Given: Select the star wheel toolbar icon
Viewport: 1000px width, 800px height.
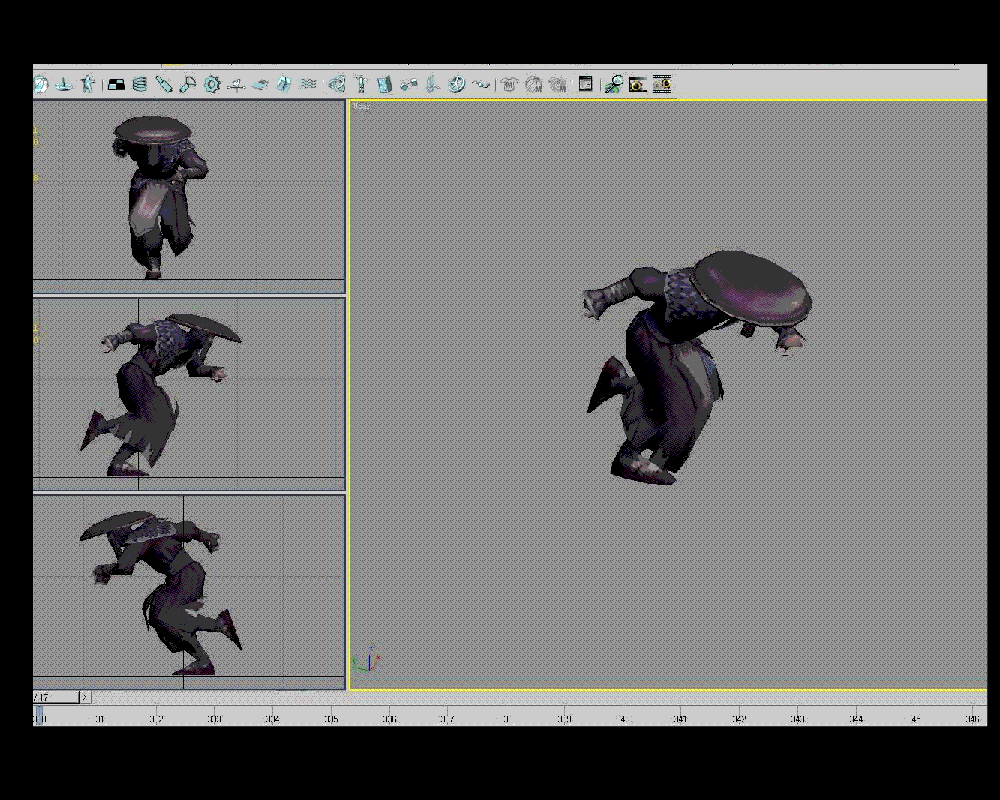Looking at the screenshot, I should coord(457,84).
